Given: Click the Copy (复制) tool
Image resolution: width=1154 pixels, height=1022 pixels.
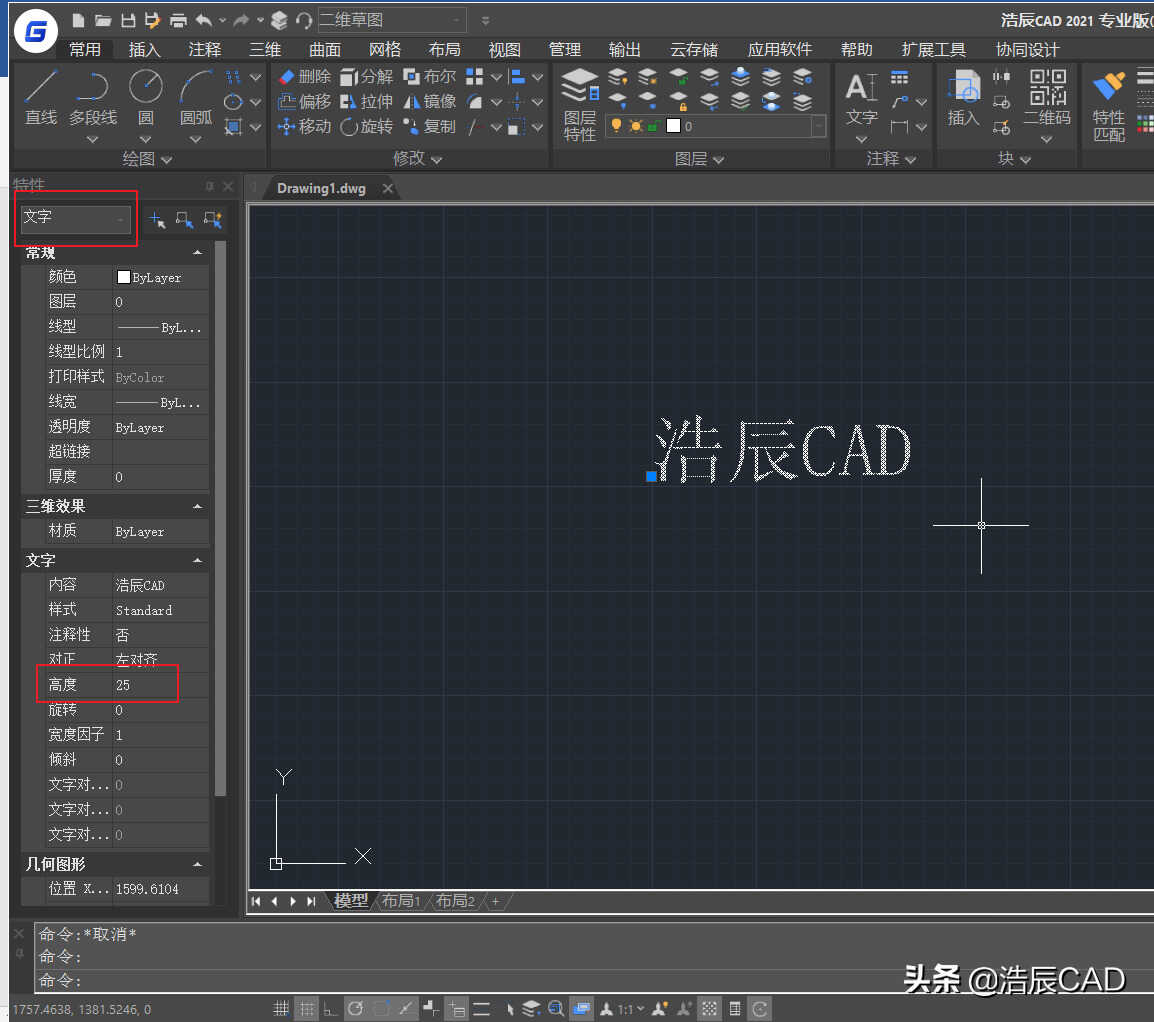Looking at the screenshot, I should click(430, 127).
